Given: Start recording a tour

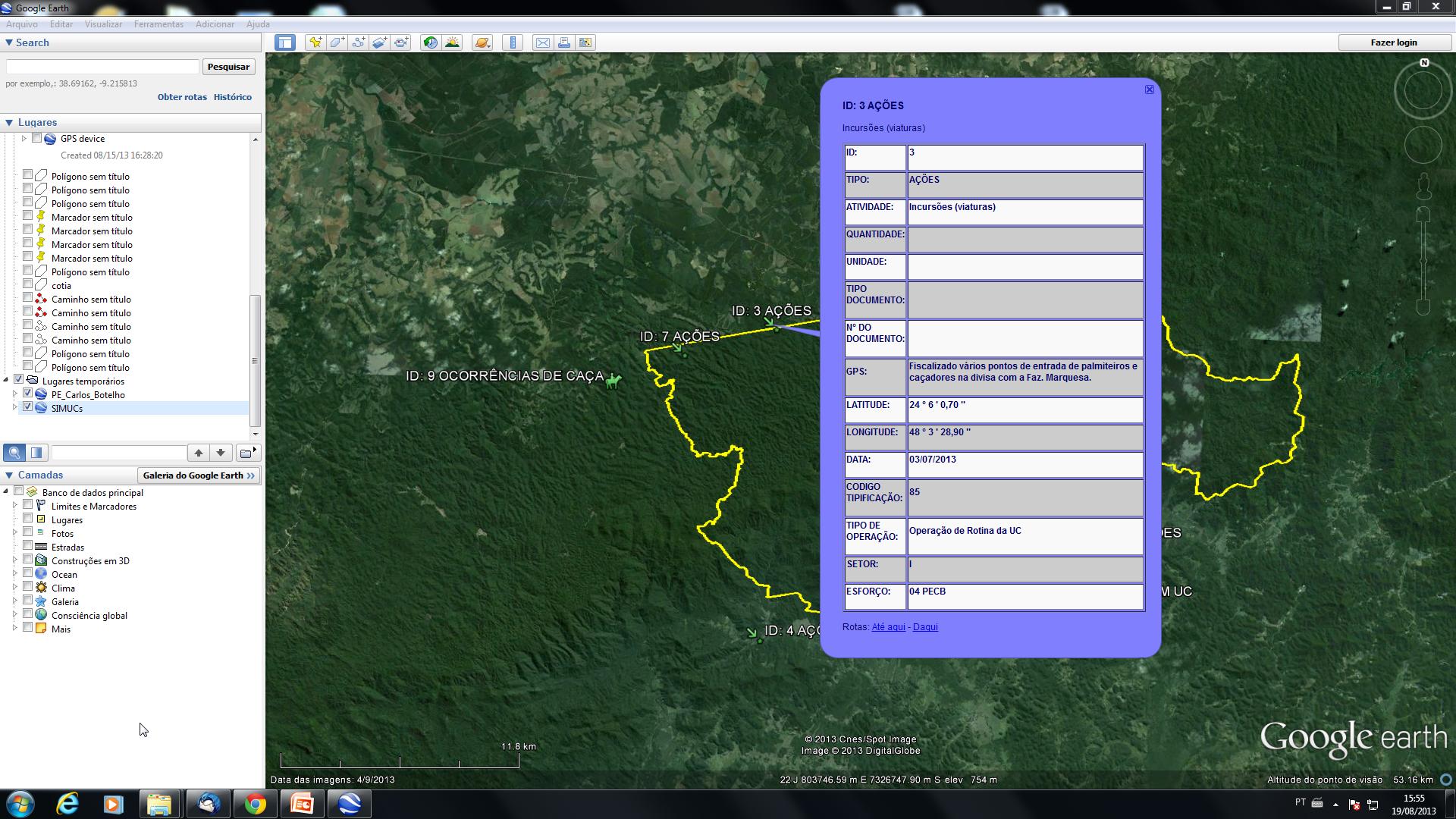Looking at the screenshot, I should [x=401, y=42].
